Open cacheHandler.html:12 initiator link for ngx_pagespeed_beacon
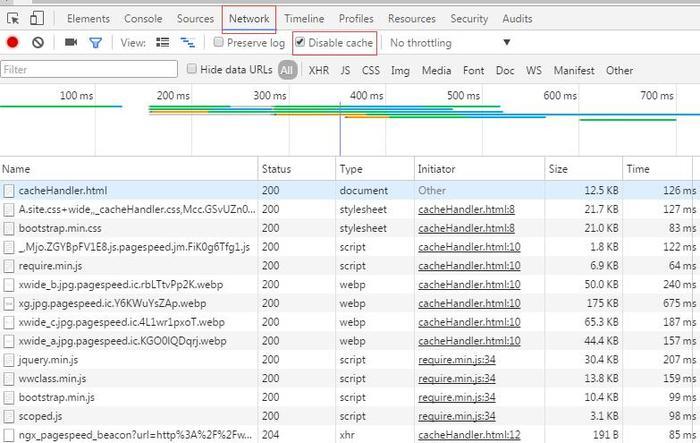This screenshot has height=443, width=700. click(x=469, y=435)
